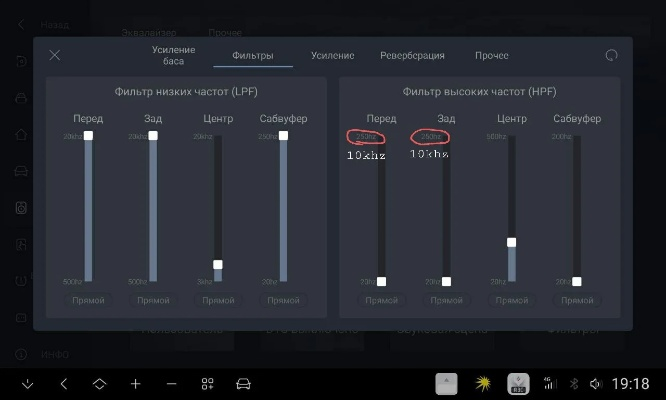Viewport: 666px width, 400px height.
Task: Collapse the bar with the down chevron
Action: 27,384
